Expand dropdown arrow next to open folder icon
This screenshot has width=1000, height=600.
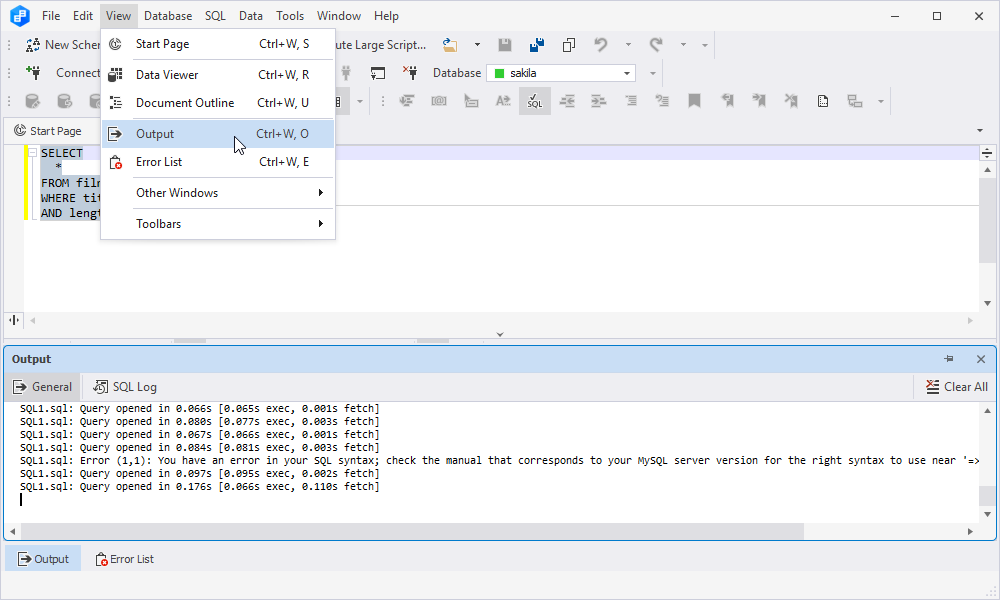coord(477,45)
